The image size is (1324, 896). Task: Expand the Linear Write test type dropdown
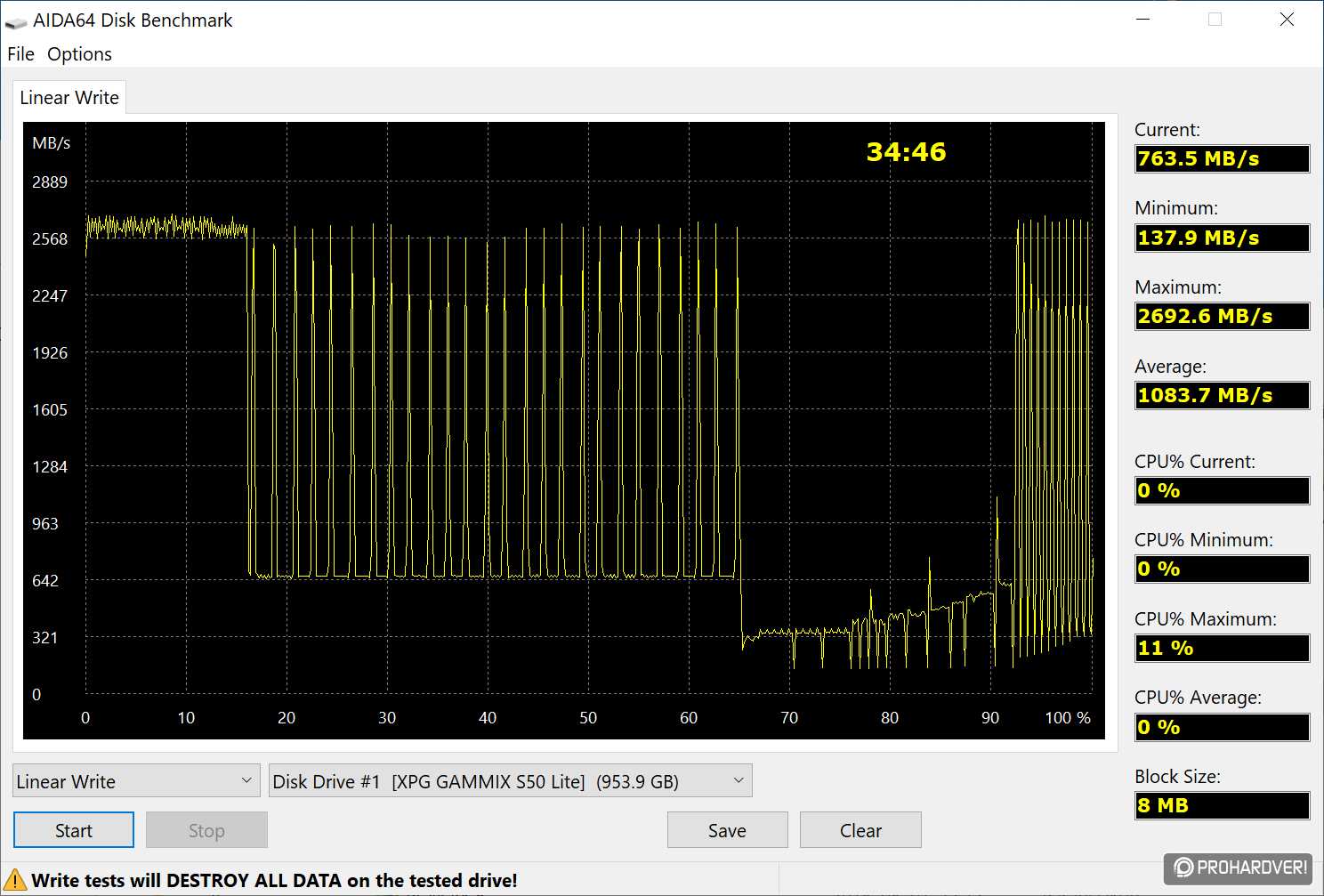pos(136,781)
